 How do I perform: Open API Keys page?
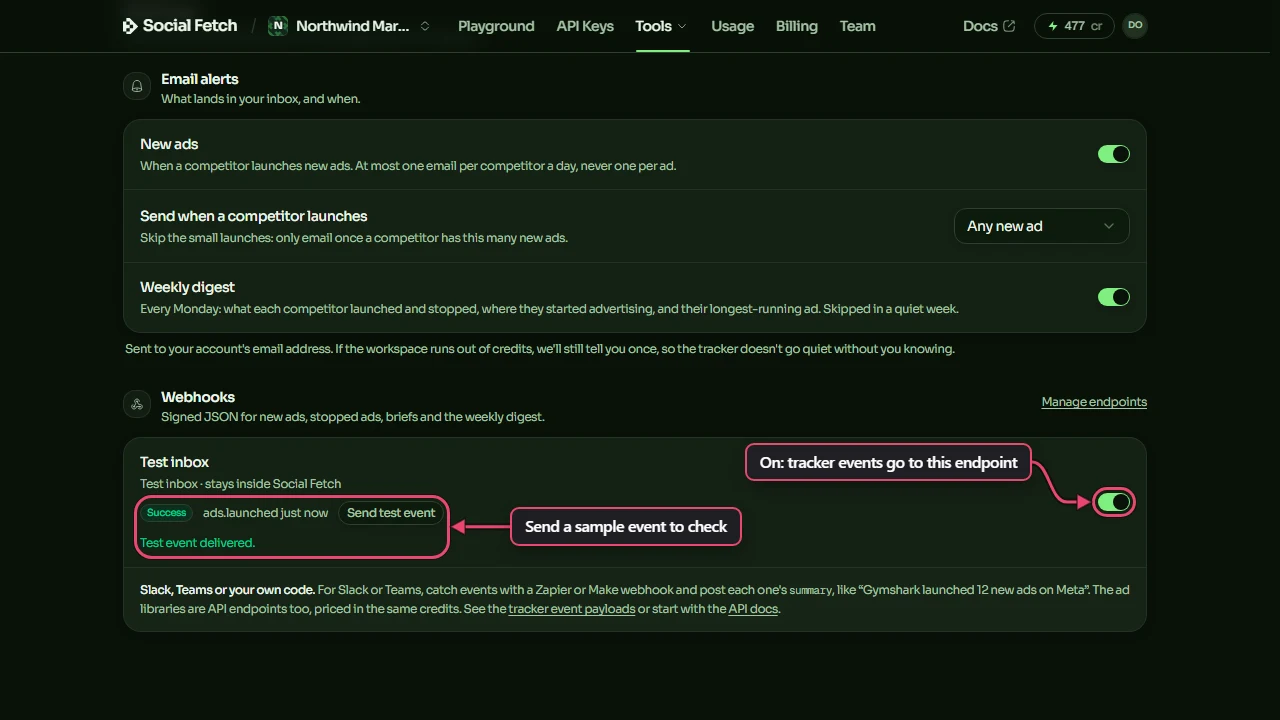585,26
